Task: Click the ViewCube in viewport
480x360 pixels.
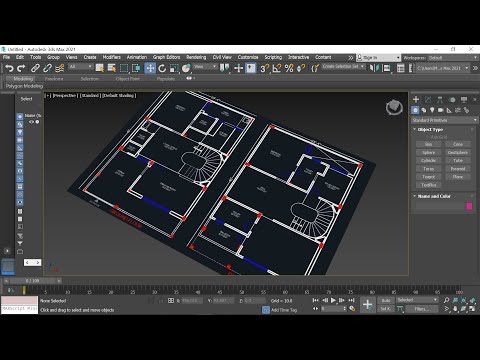Action: pyautogui.click(x=394, y=108)
